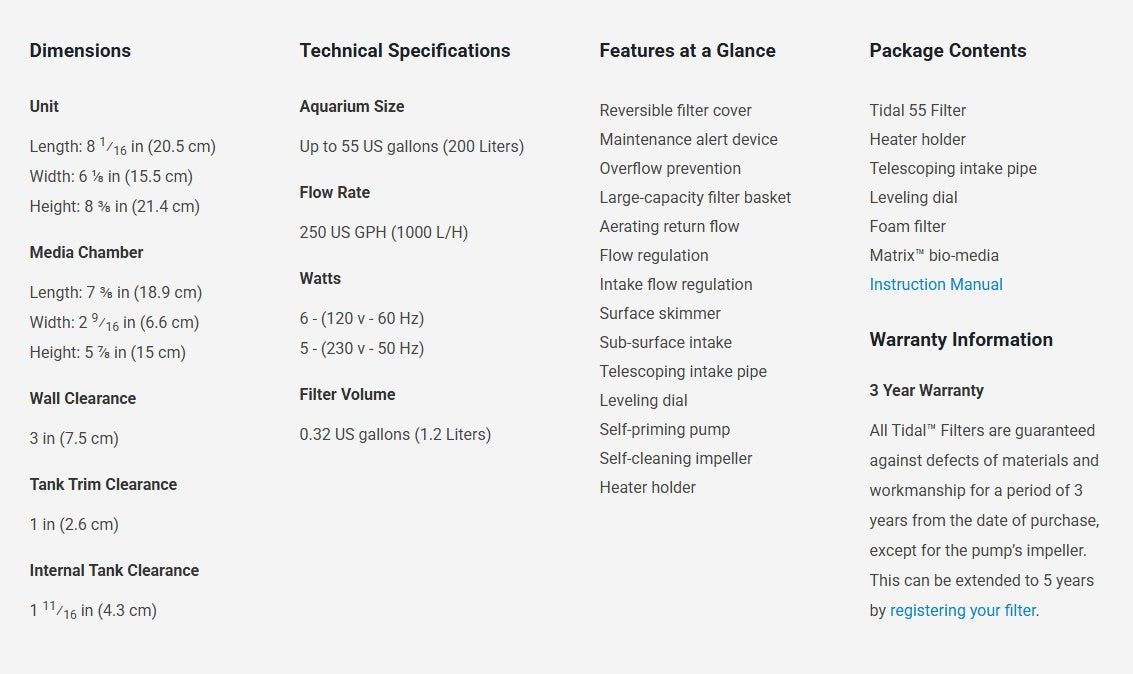Select the 3 Year Warranty subheading
Image resolution: width=1133 pixels, height=674 pixels.
(x=926, y=391)
